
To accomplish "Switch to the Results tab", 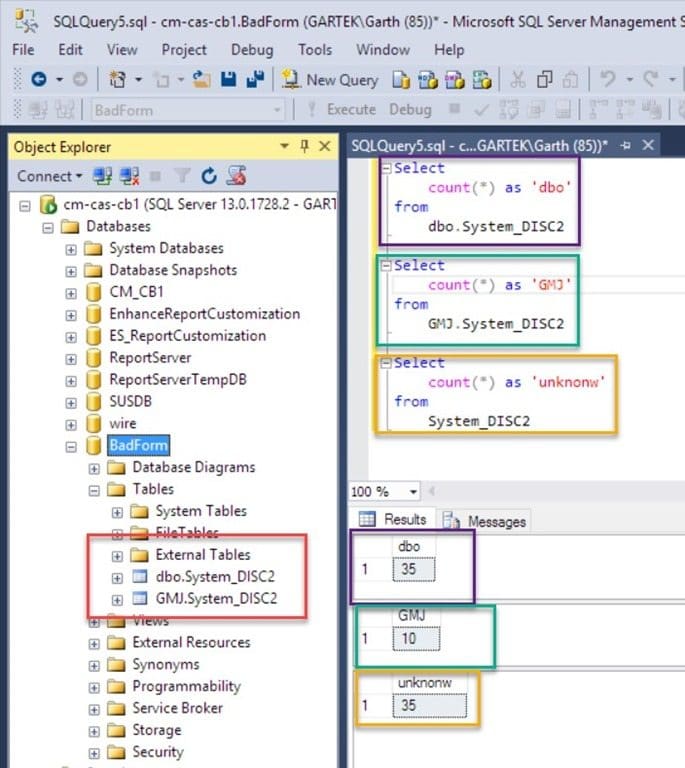I will [393, 519].
